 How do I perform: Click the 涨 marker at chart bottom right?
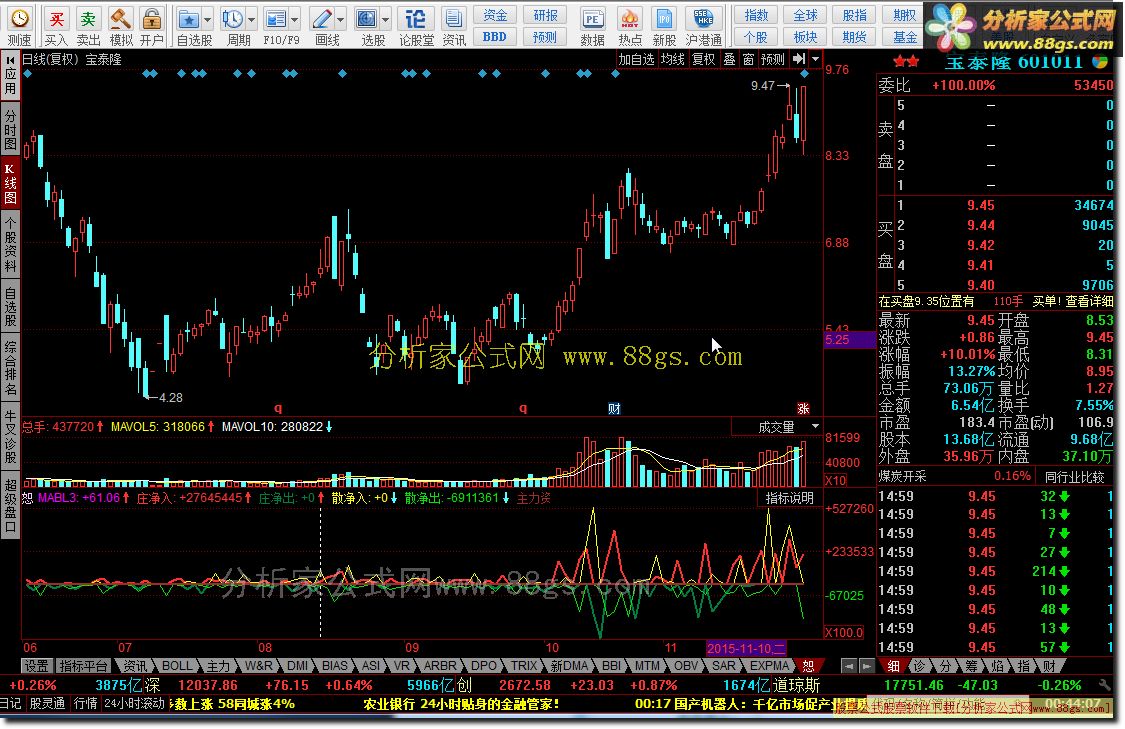coord(803,408)
